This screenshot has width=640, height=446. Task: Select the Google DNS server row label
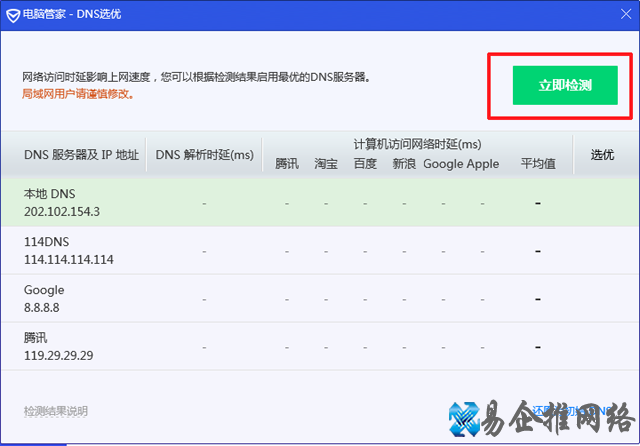point(44,290)
